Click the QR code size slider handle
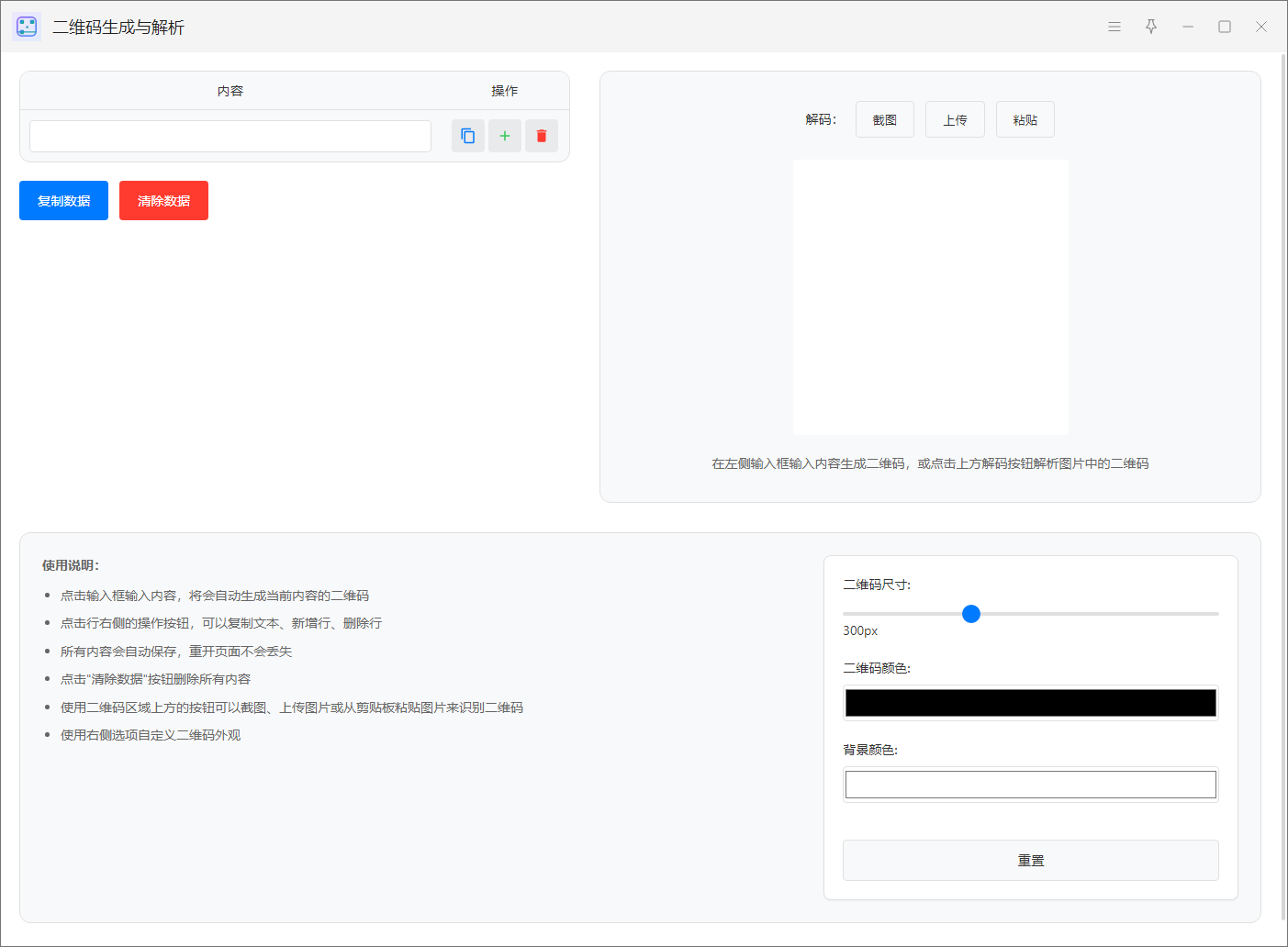This screenshot has height=947, width=1288. point(970,614)
